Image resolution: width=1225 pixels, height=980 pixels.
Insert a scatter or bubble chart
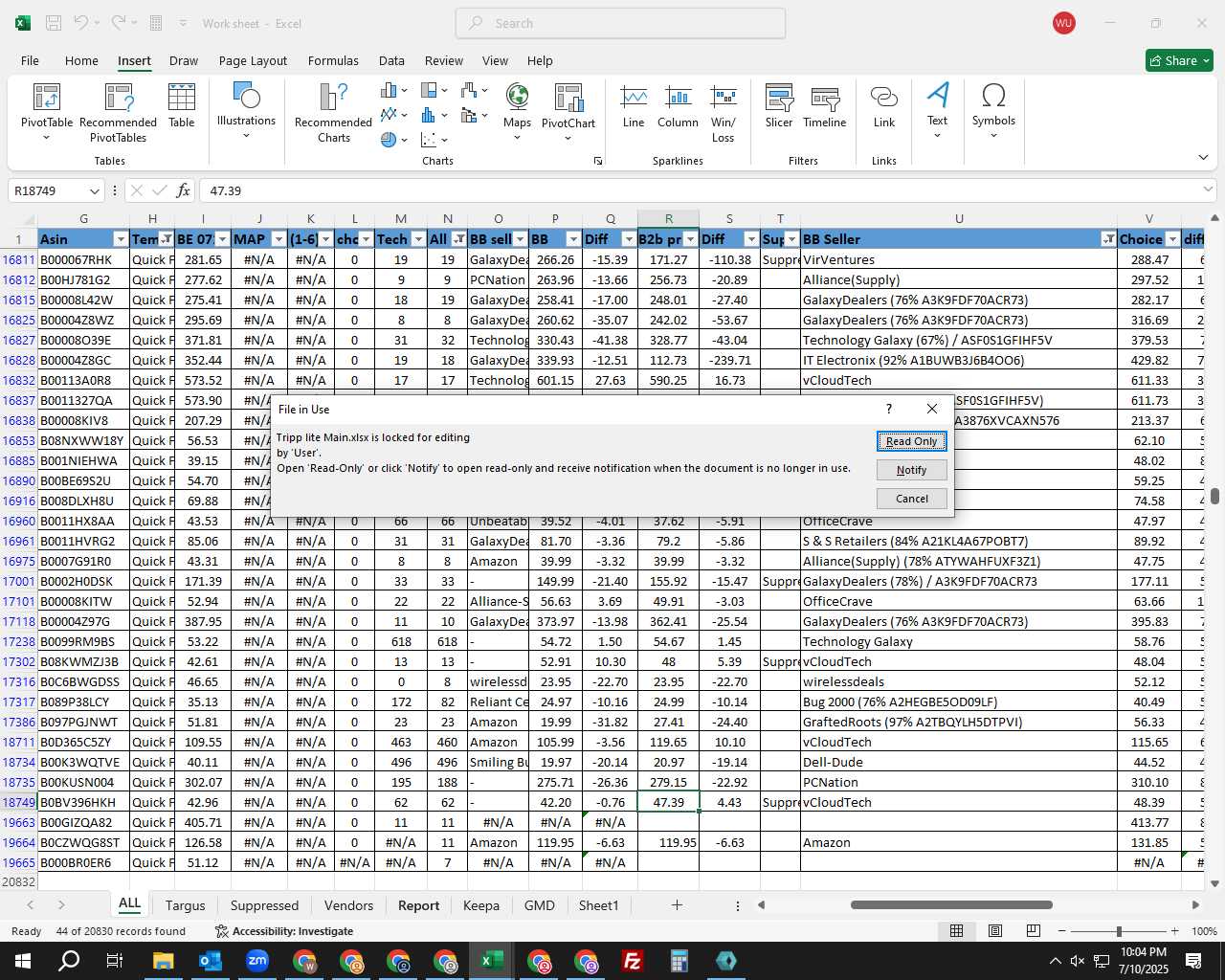pyautogui.click(x=434, y=140)
